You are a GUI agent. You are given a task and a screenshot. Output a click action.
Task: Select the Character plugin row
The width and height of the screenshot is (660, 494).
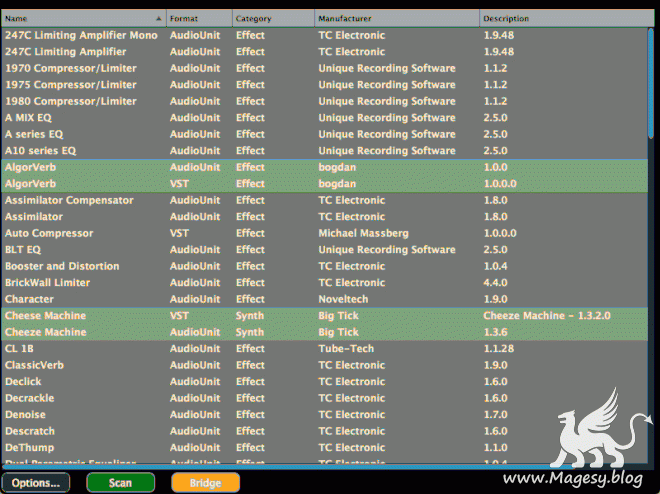(325, 299)
